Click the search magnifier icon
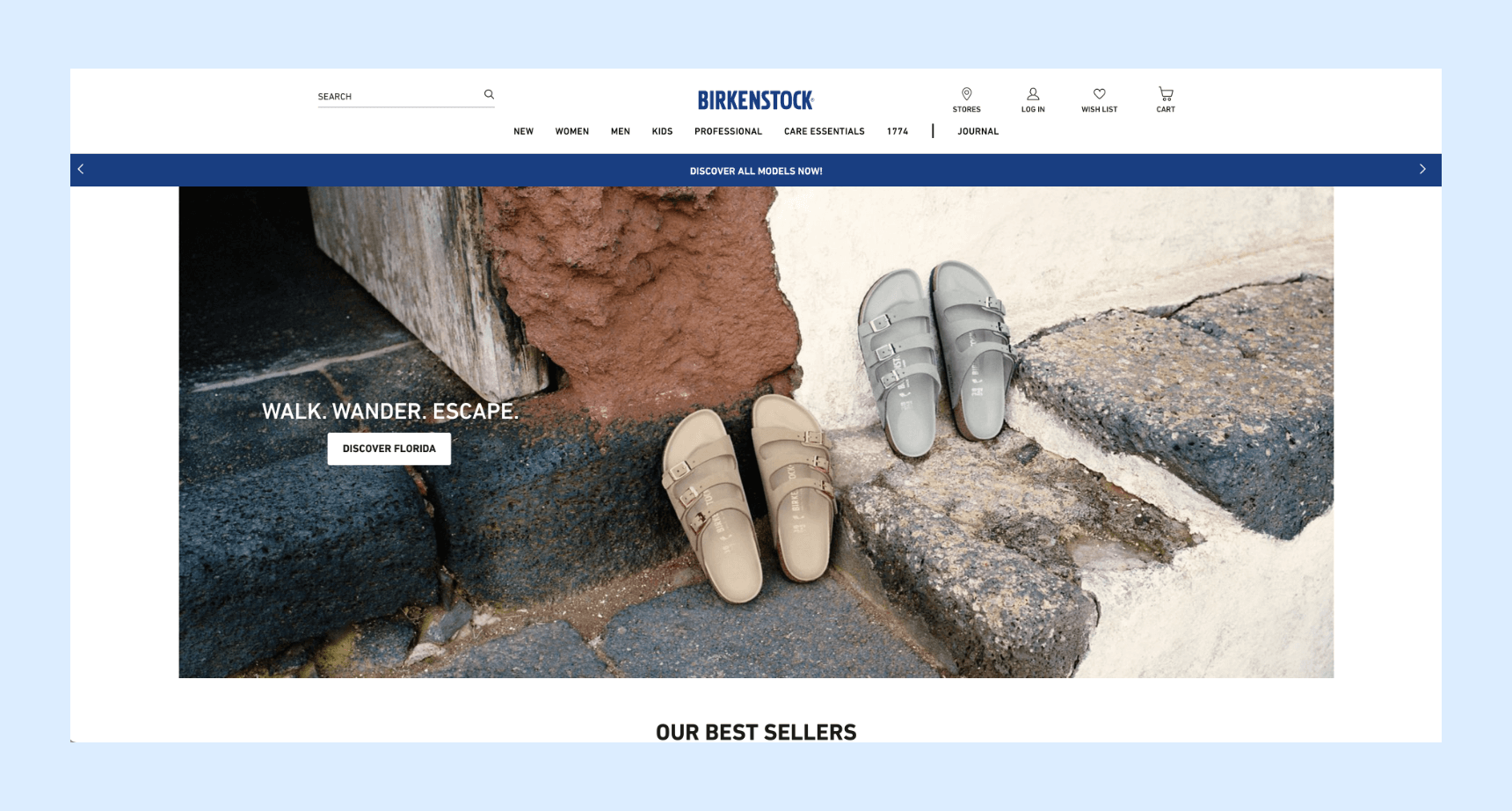 point(489,94)
